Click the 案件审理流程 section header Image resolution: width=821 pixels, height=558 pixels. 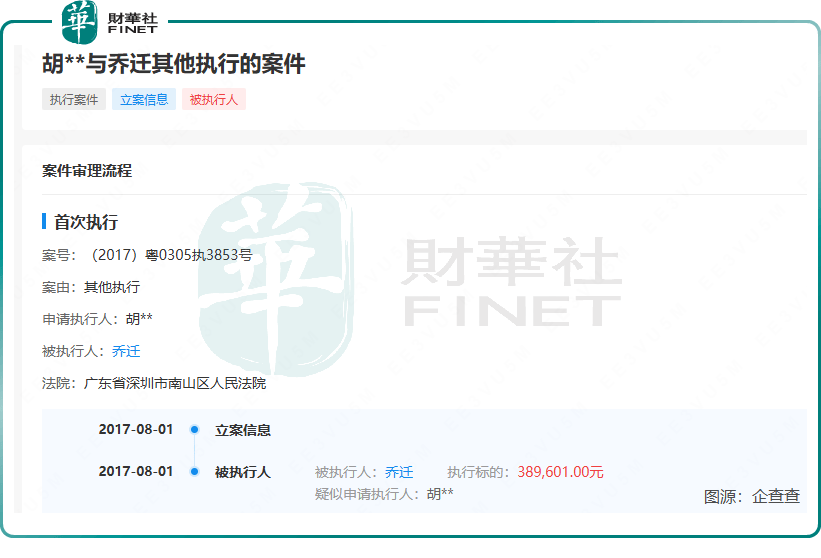pyautogui.click(x=87, y=171)
